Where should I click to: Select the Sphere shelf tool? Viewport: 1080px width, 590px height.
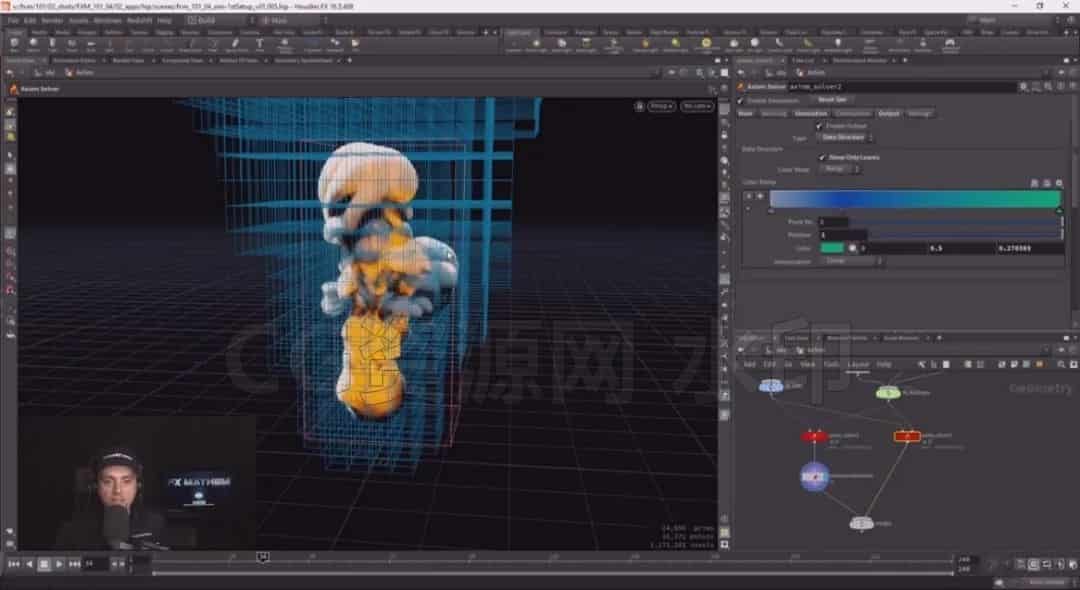tap(33, 45)
